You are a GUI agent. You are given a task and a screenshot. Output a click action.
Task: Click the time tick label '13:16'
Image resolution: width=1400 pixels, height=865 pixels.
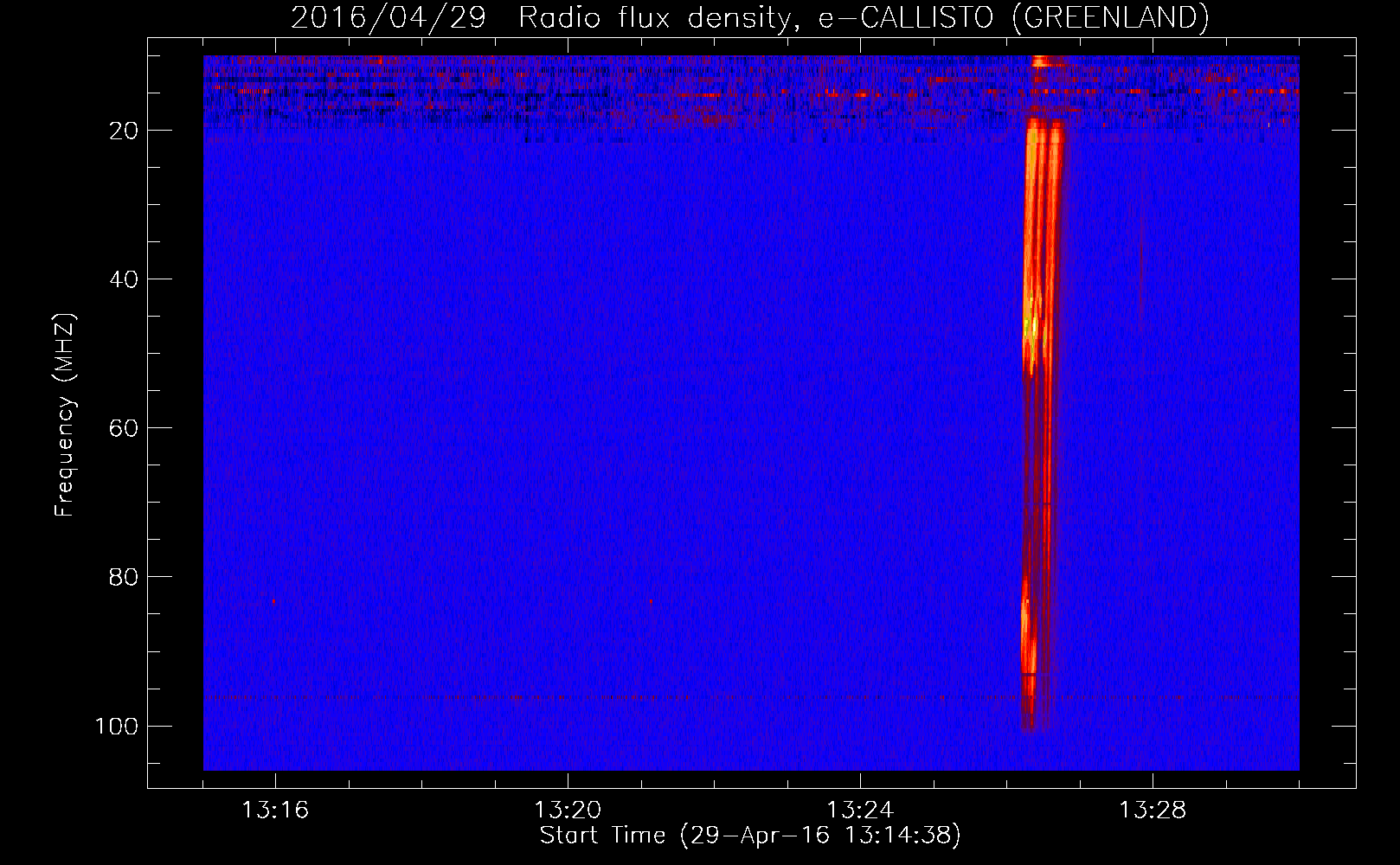coord(275,810)
